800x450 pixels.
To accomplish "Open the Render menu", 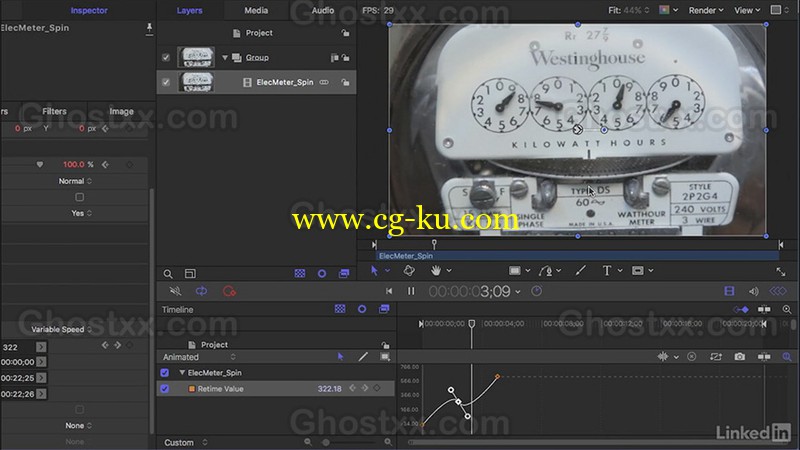I will pyautogui.click(x=706, y=10).
